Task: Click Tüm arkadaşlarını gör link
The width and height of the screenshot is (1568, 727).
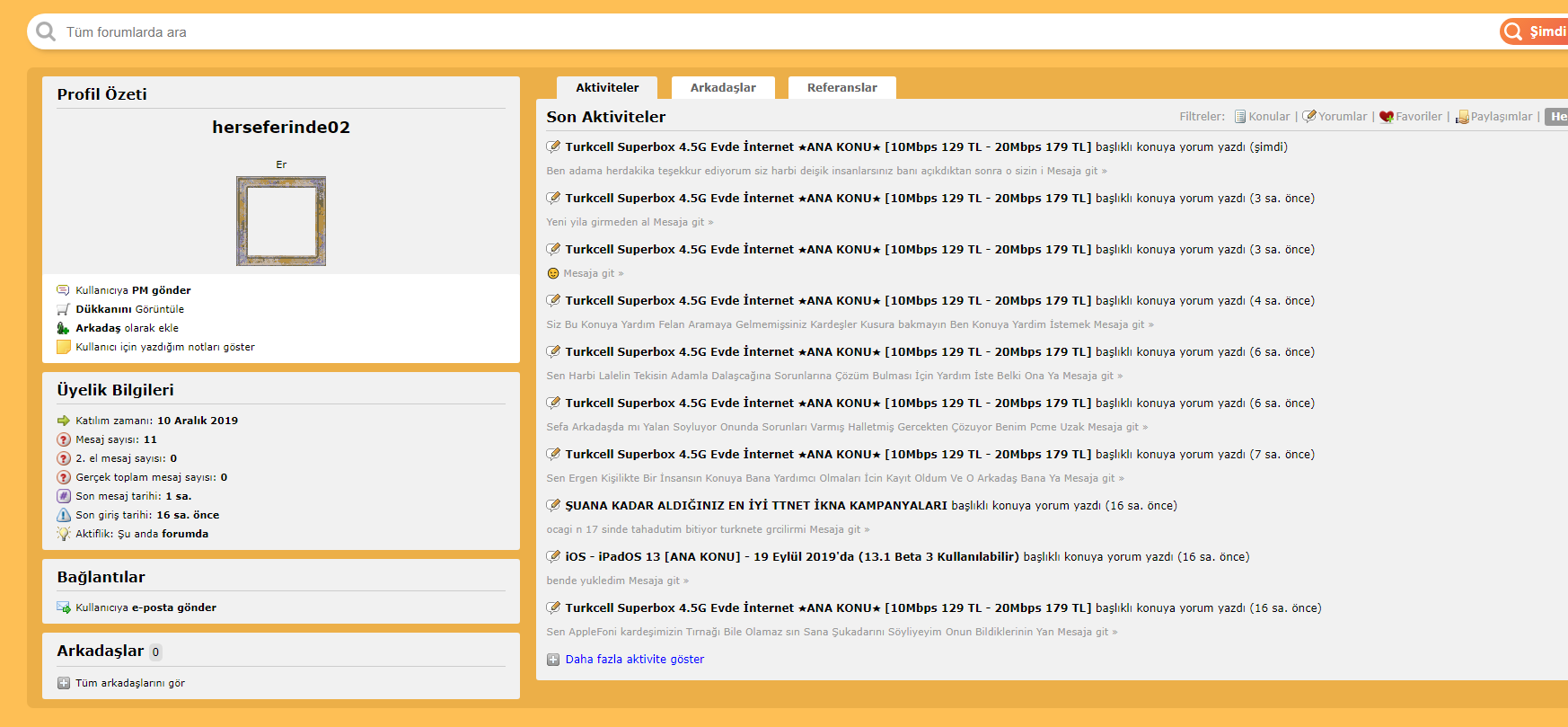Action: point(130,683)
